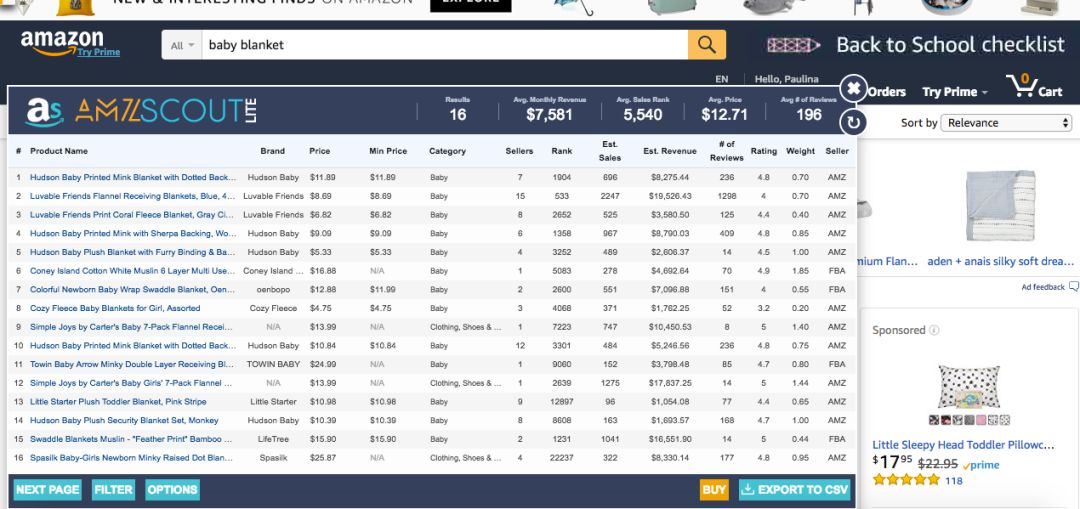Open Luvable Friends Print Coral Fleece Blanket link
The height and width of the screenshot is (509, 1080).
click(132, 215)
